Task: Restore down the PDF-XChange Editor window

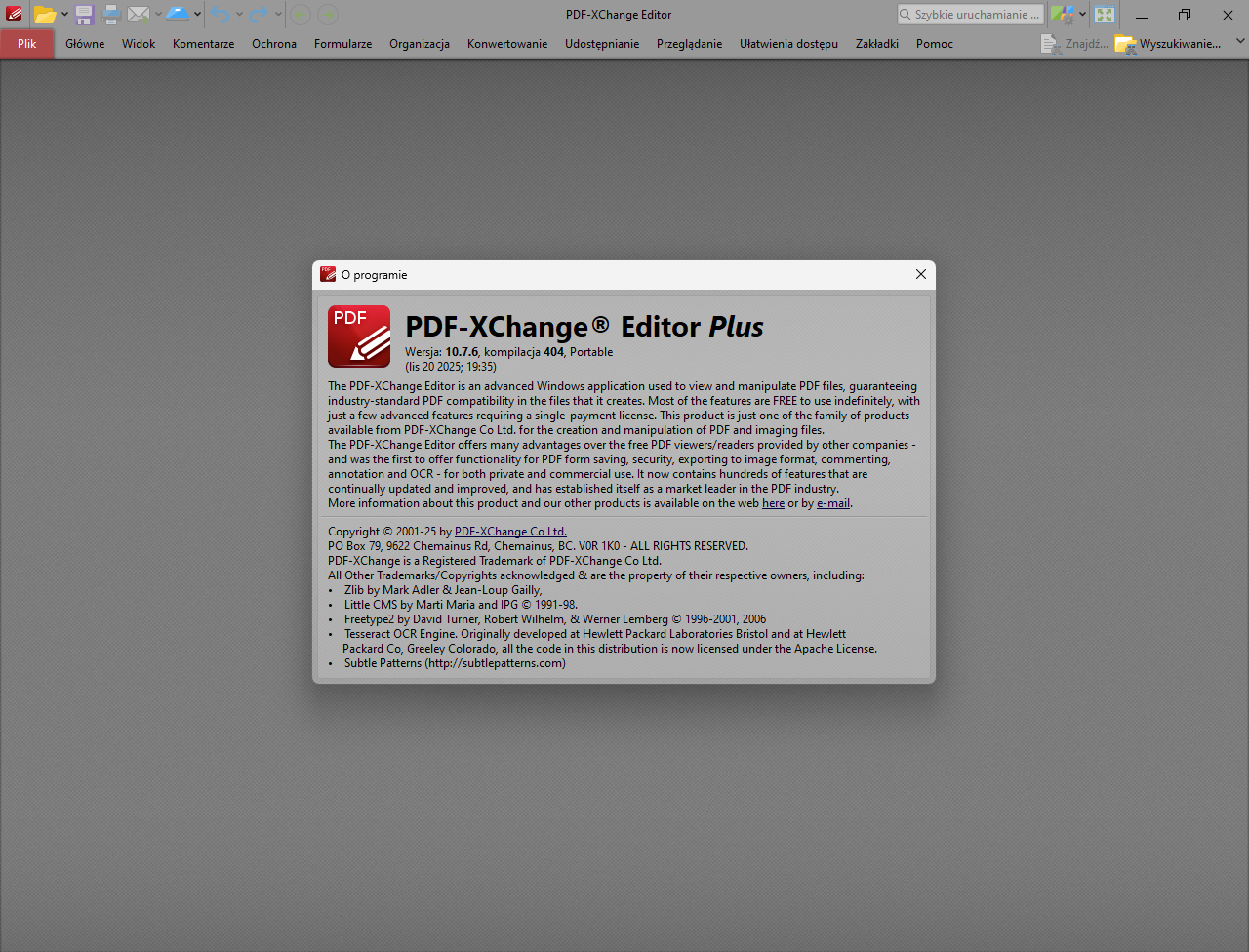Action: pos(1185,15)
